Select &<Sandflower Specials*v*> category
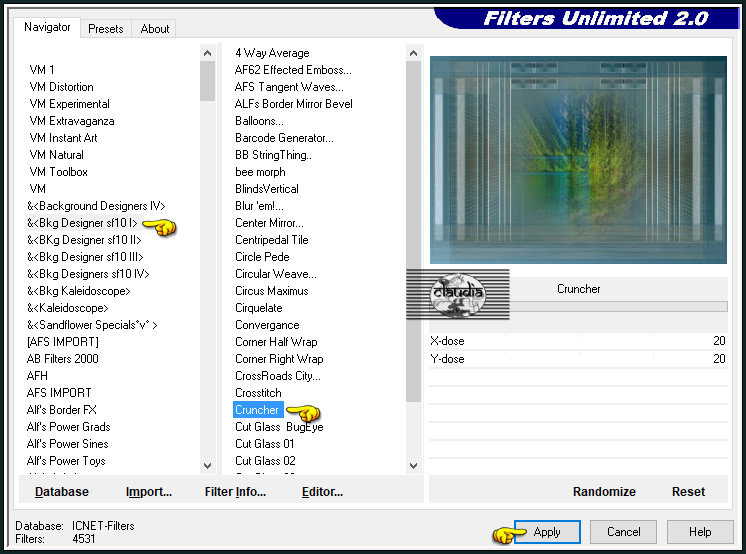Image resolution: width=746 pixels, height=554 pixels. click(92, 325)
